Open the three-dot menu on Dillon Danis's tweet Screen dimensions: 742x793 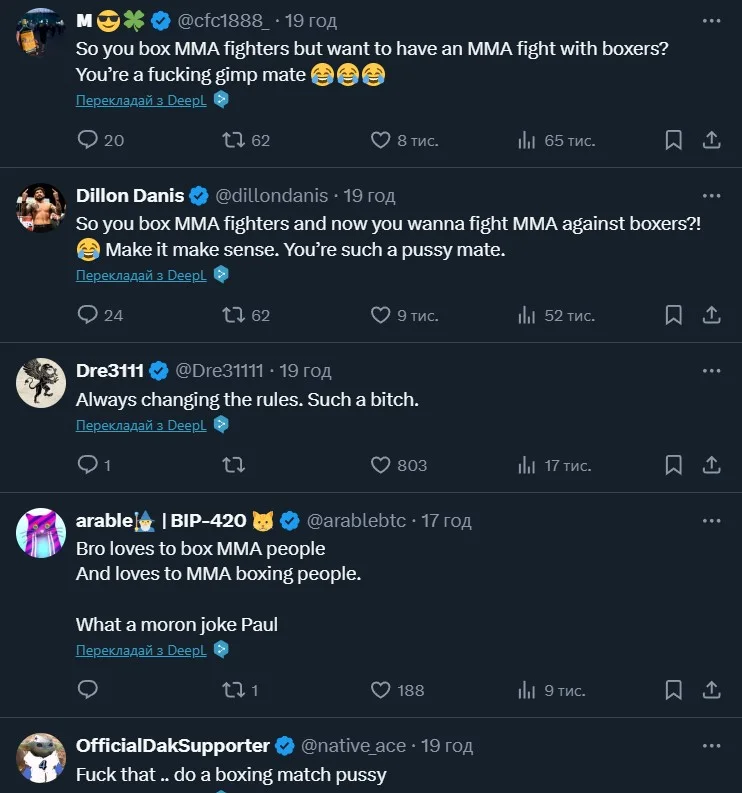[x=711, y=195]
